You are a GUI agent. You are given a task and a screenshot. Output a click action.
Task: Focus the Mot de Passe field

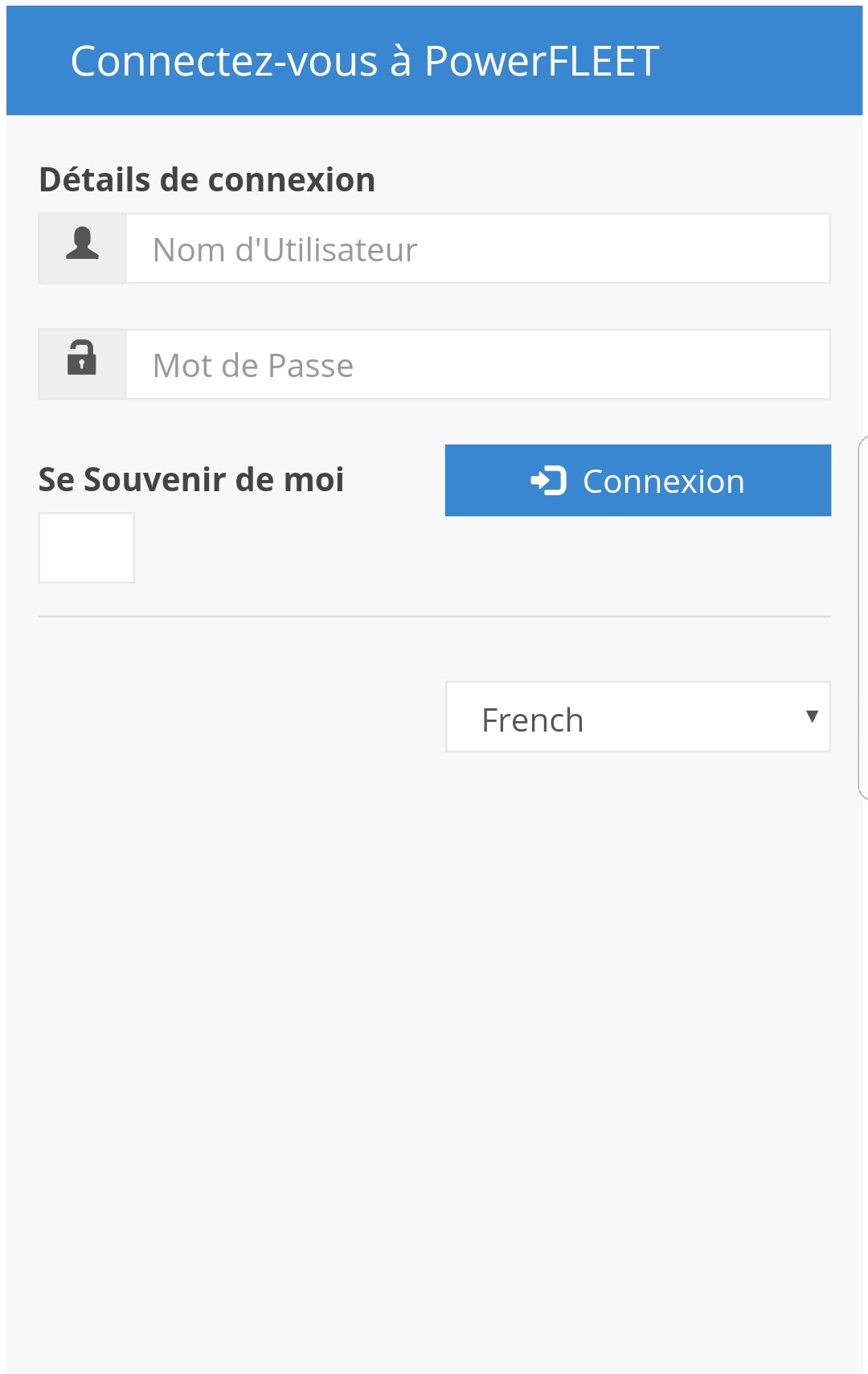[477, 365]
